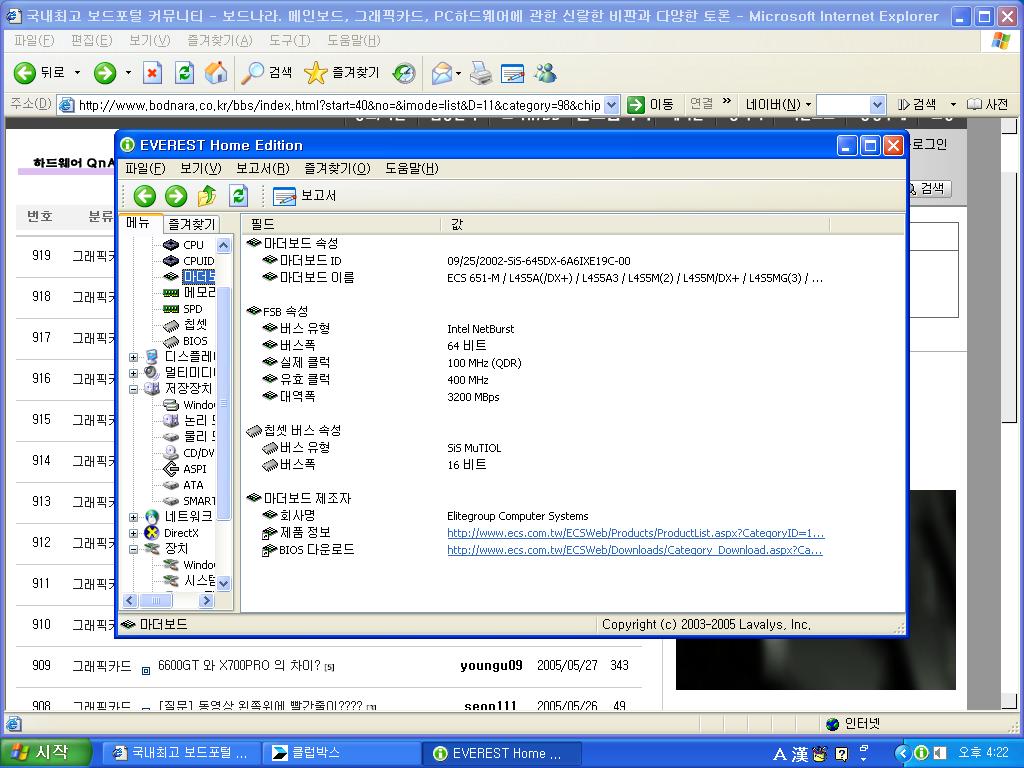Image resolution: width=1024 pixels, height=768 pixels.
Task: Click into the IE address URL field
Action: (338, 105)
